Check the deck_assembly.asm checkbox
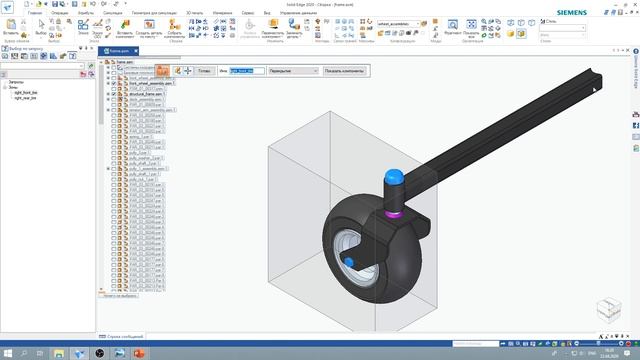The width and height of the screenshot is (640, 360). (x=114, y=99)
